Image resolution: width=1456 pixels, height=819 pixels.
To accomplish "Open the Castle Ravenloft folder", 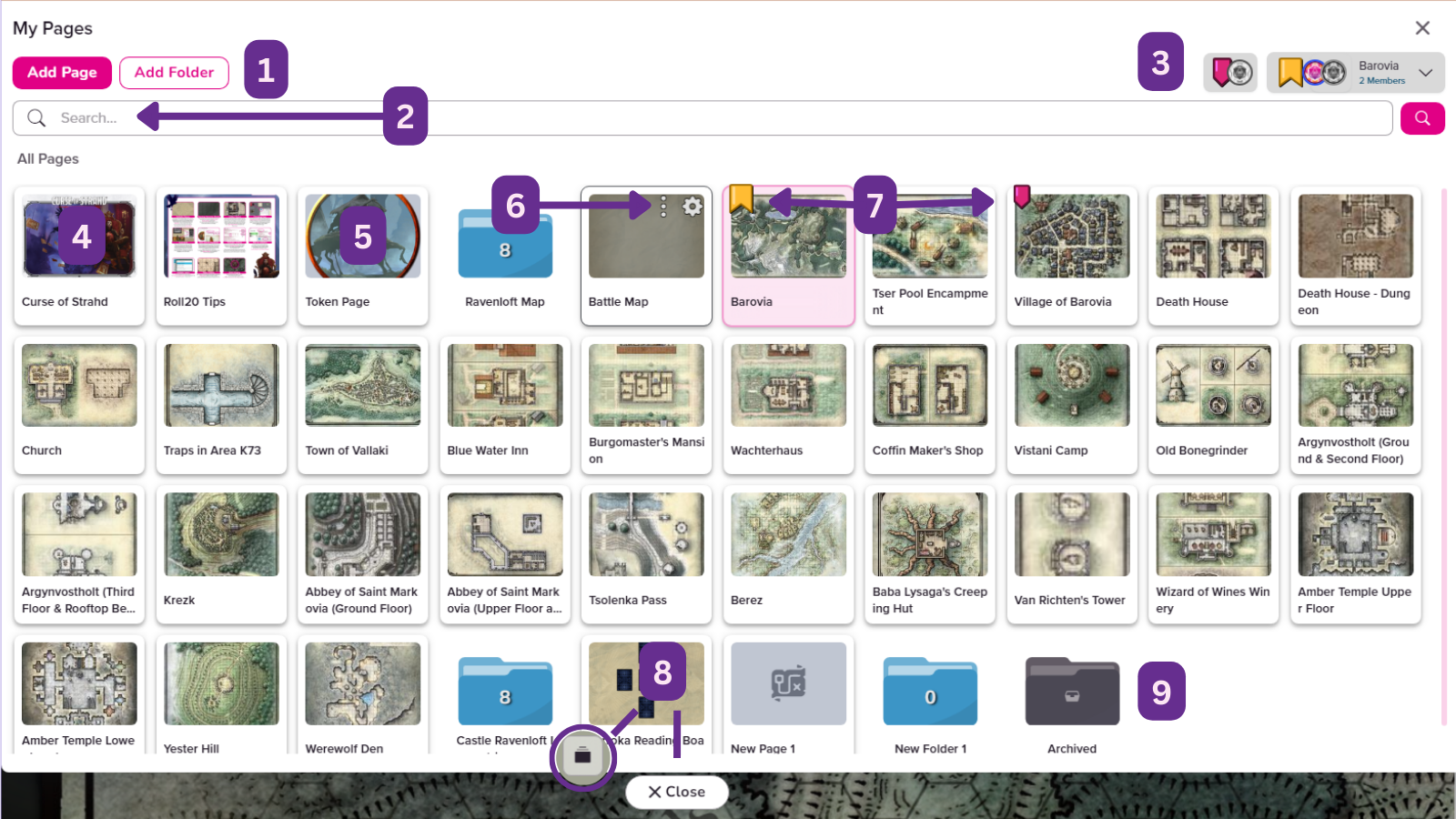I will [x=504, y=692].
